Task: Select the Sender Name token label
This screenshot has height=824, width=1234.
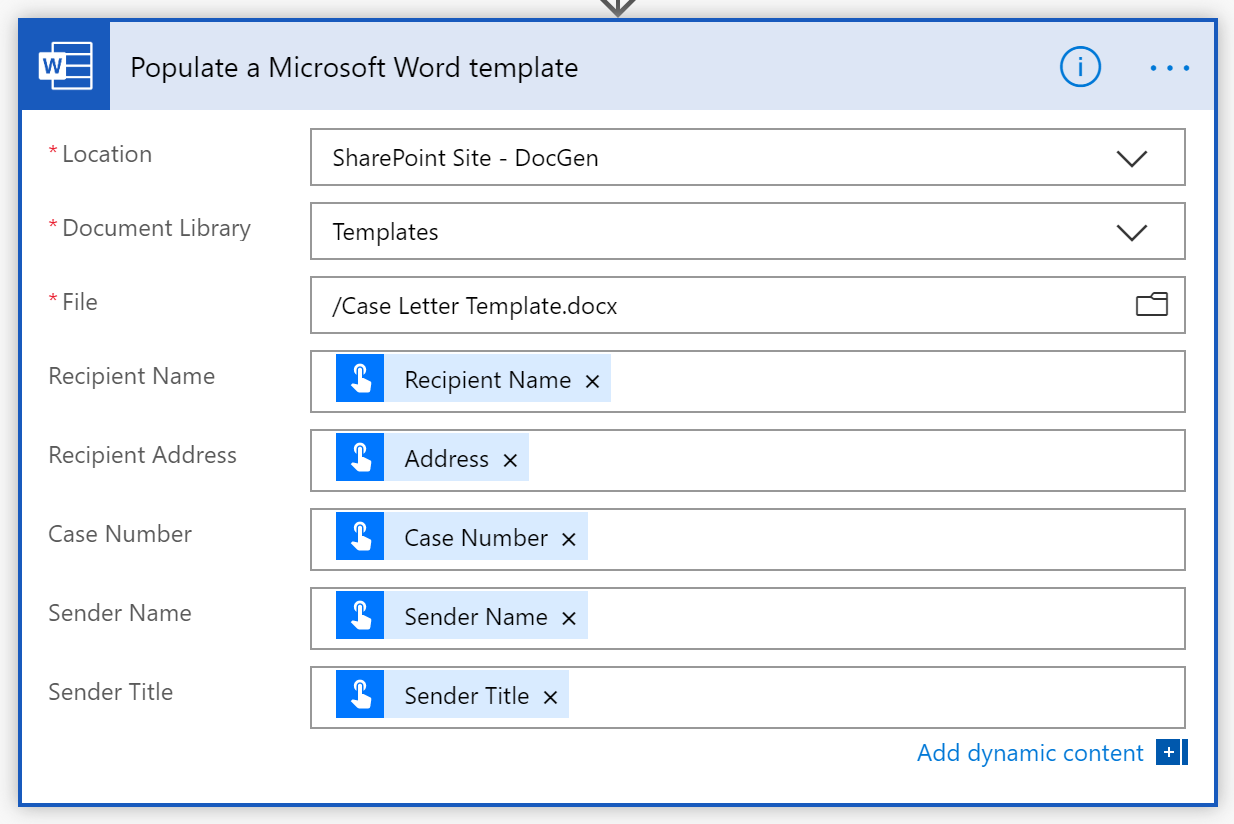Action: click(476, 617)
